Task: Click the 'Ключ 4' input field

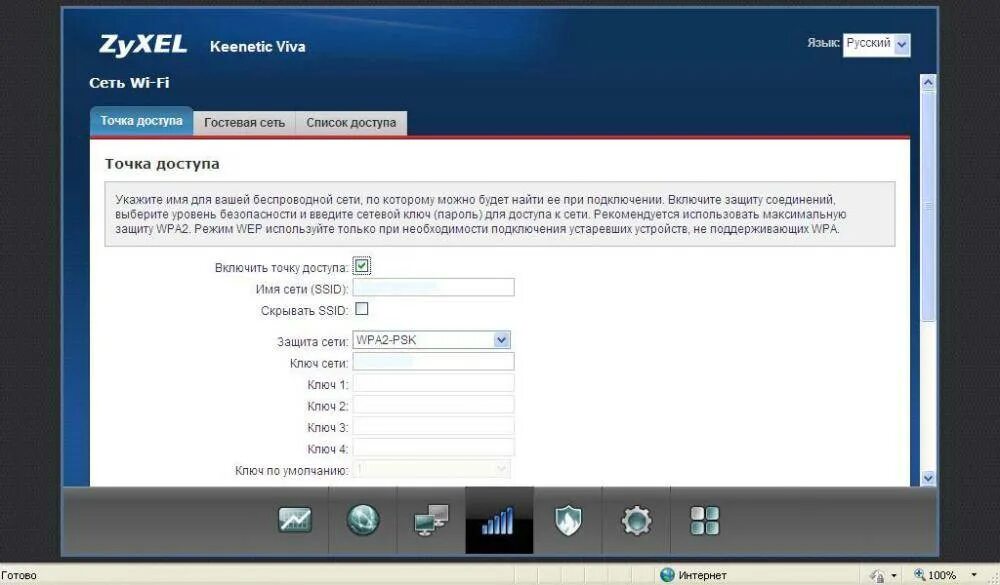Action: [433, 448]
